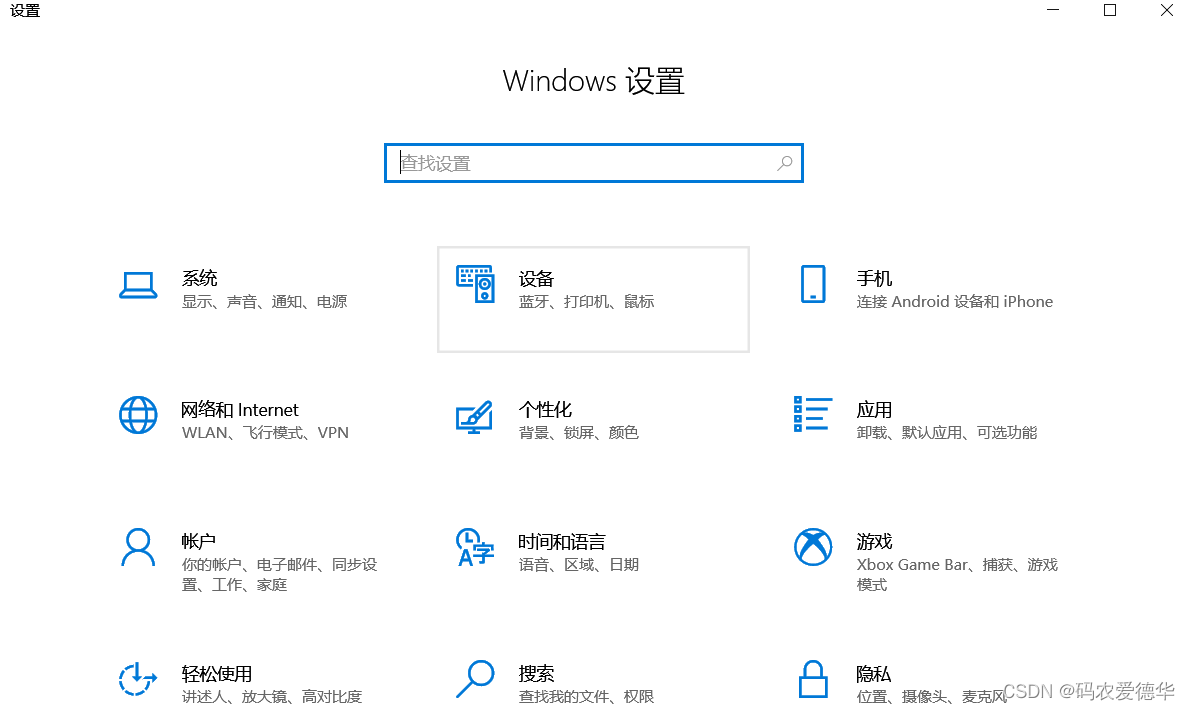Image resolution: width=1190 pixels, height=710 pixels.
Task: Click description Xbox Game Bar、捕获、游戏模式
Action: point(957,574)
